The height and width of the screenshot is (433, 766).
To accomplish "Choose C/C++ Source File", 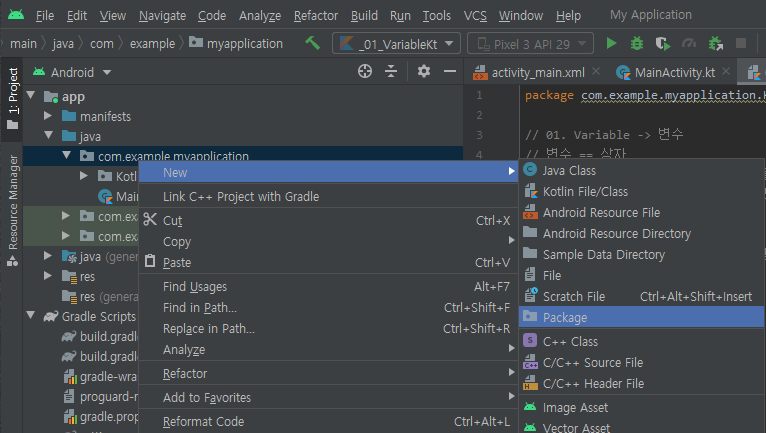I will tap(641, 363).
